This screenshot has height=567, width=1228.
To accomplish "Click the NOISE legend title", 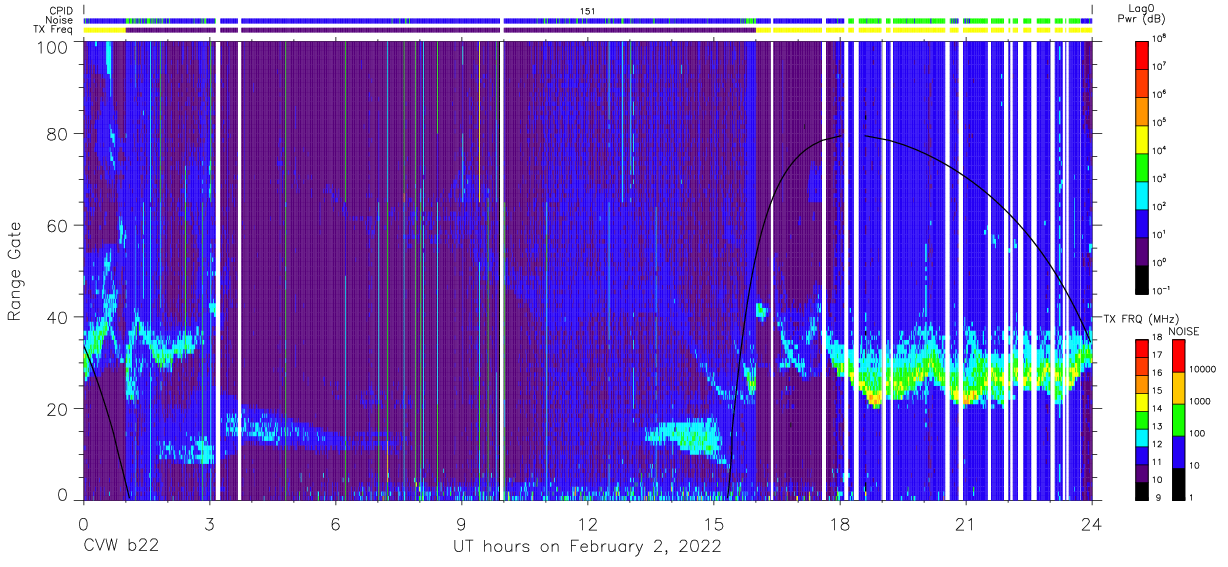I will coord(1183,330).
